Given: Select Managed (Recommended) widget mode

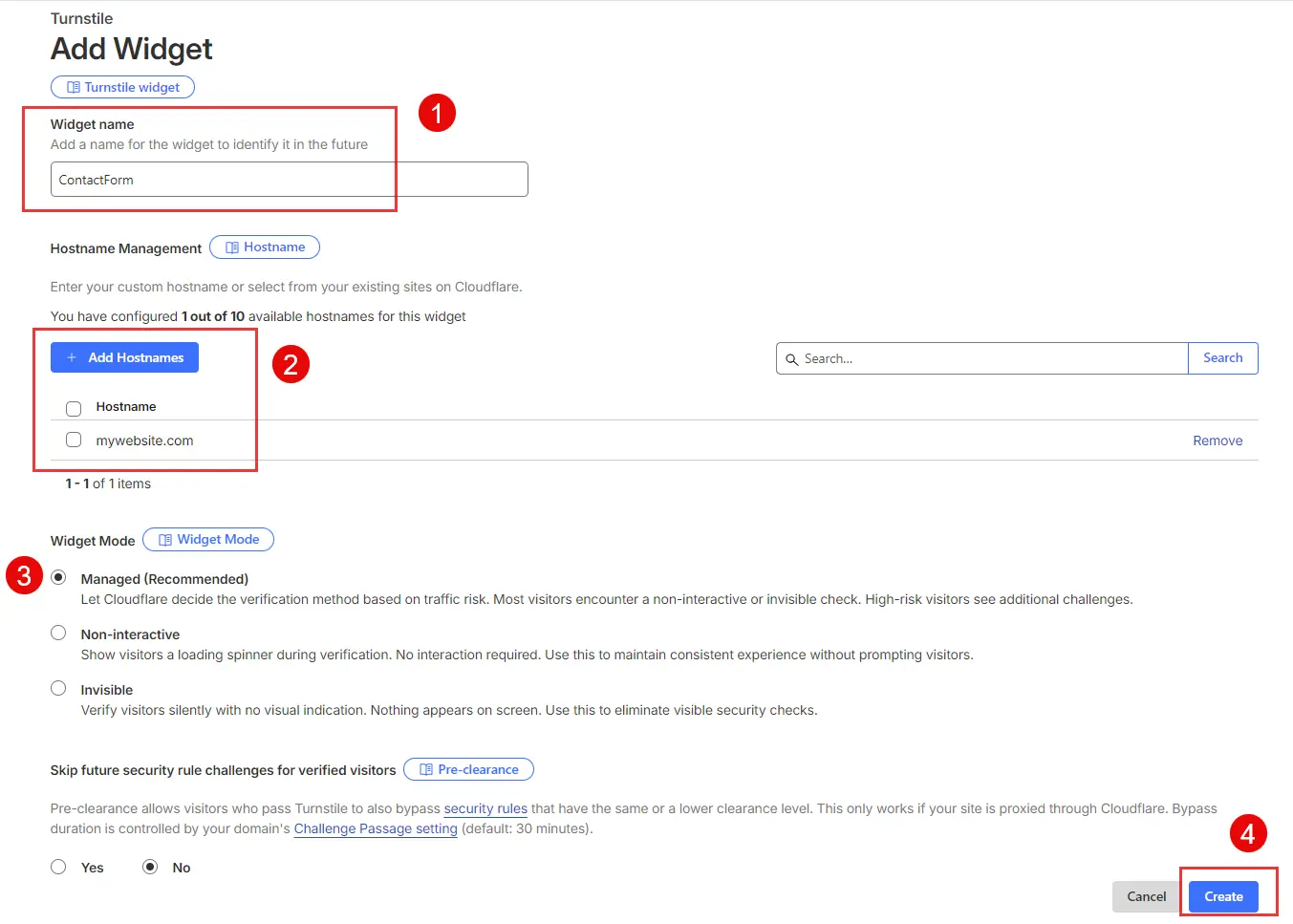Looking at the screenshot, I should pyautogui.click(x=58, y=576).
